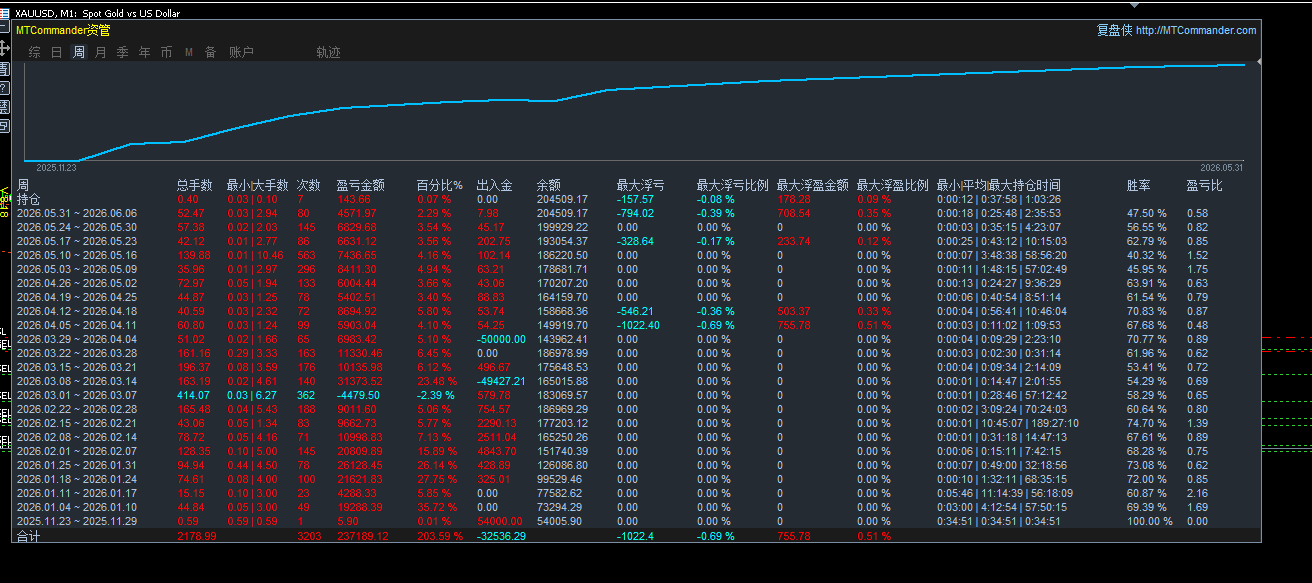The image size is (1312, 583).
Task: Click the 2025.11.23 start date on chart
Action: pyautogui.click(x=56, y=168)
